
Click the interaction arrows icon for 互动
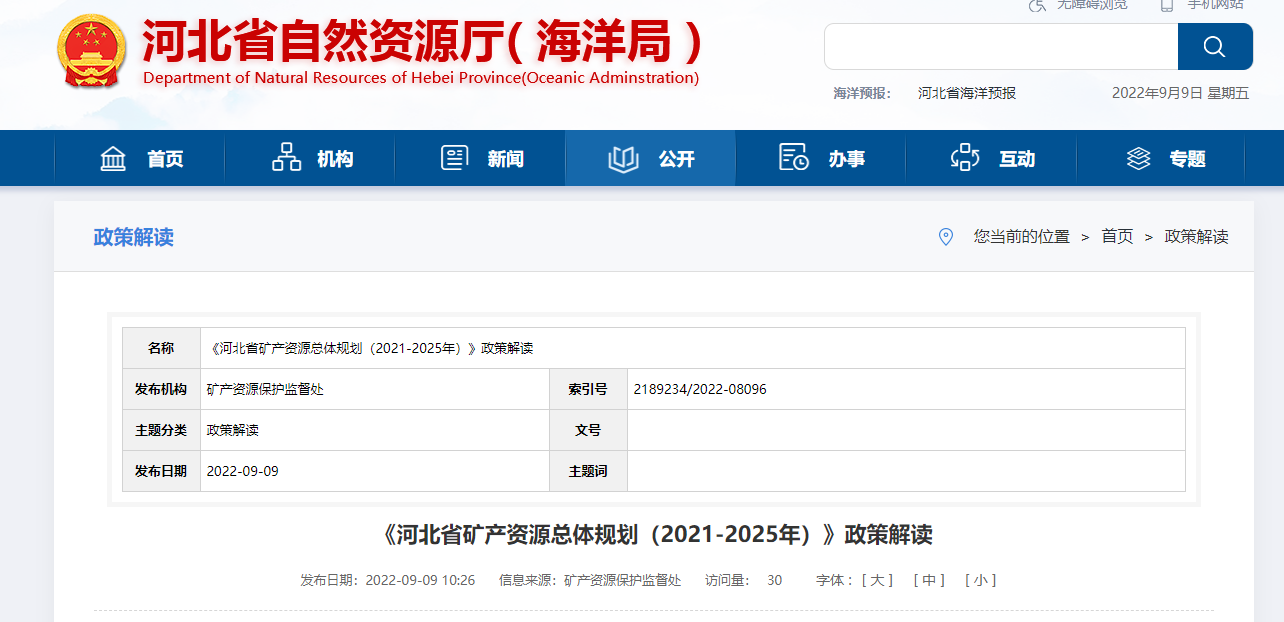coord(965,158)
